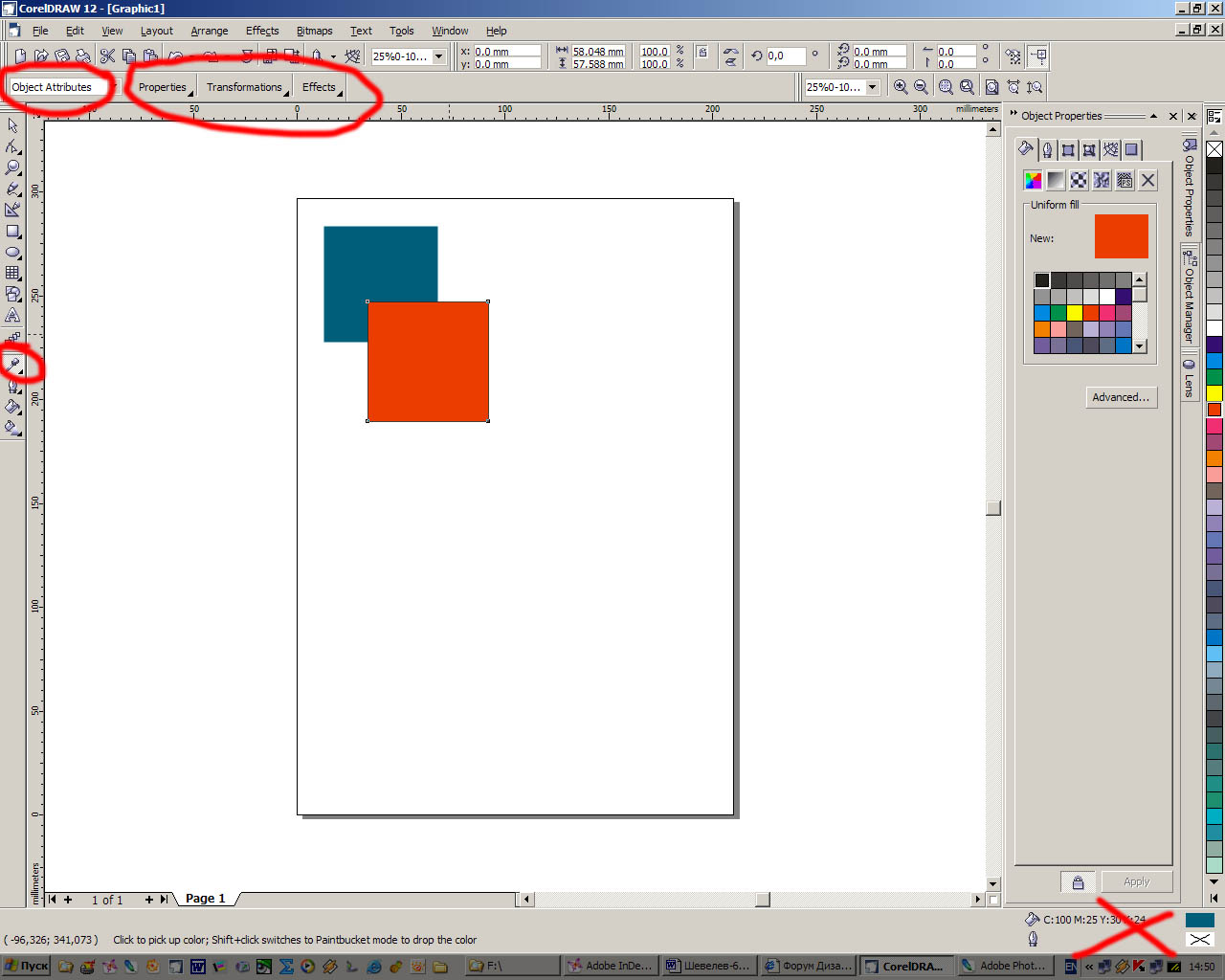
Task: Collapse the Object Properties docker arrow
Action: pos(1154,116)
